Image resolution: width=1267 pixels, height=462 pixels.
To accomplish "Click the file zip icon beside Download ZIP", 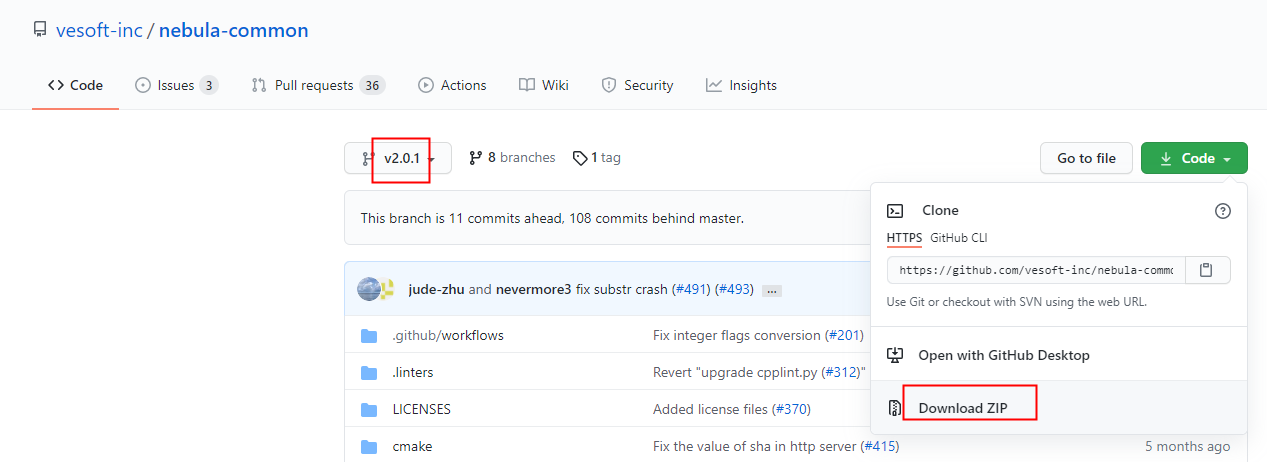I will (896, 408).
